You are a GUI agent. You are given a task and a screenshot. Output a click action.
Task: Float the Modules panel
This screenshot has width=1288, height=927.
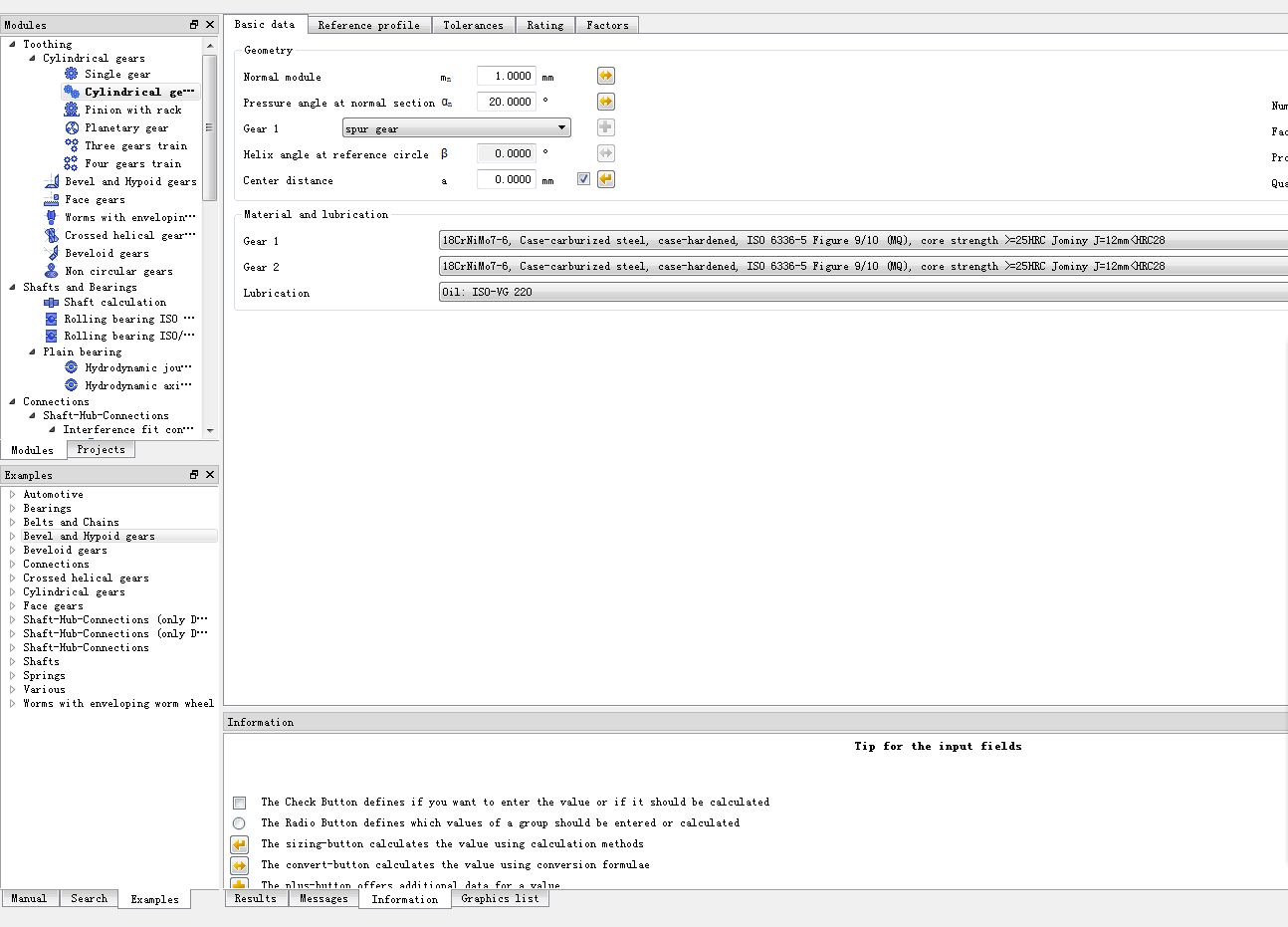[194, 25]
